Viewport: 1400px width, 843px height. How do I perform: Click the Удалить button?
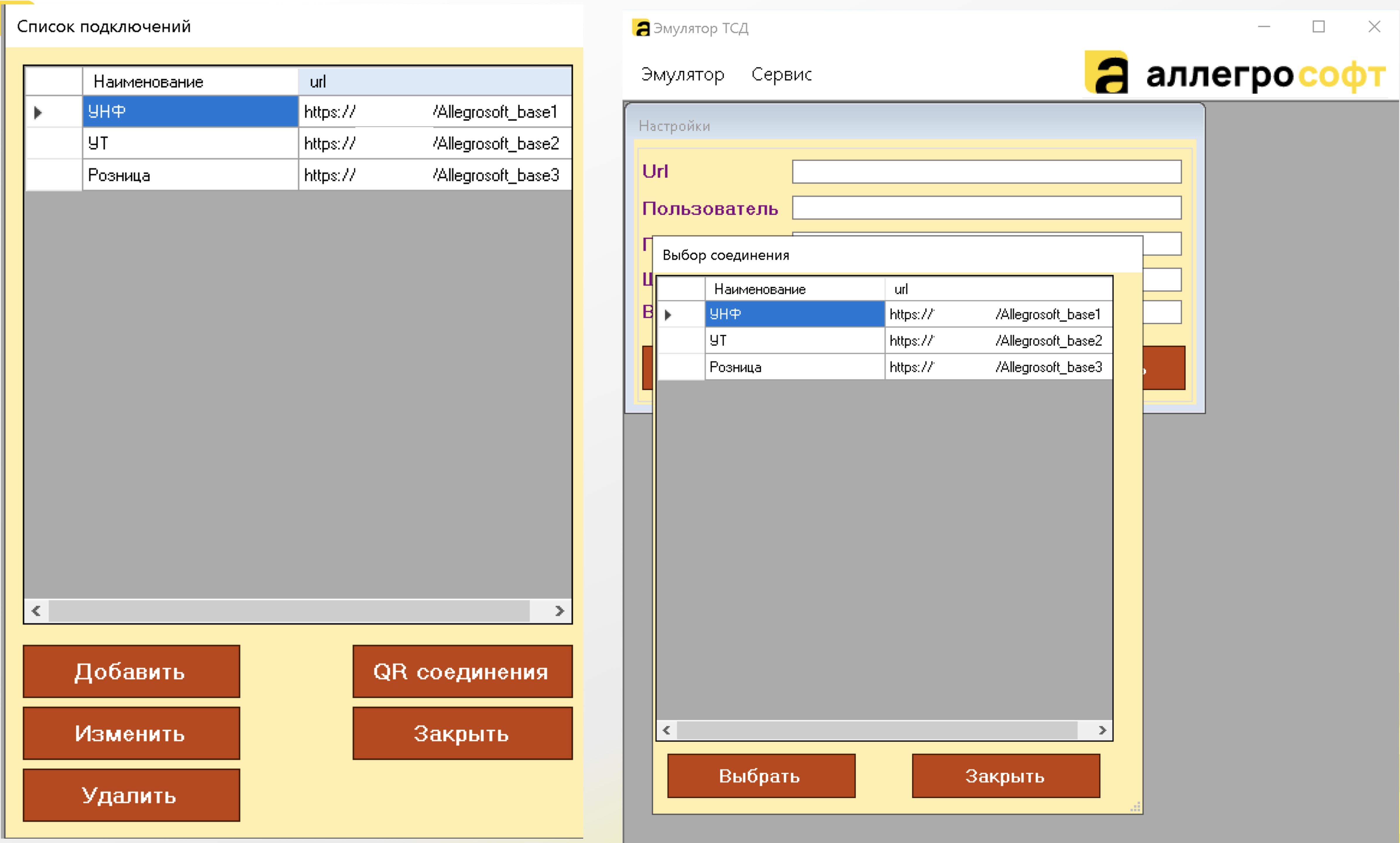point(131,795)
